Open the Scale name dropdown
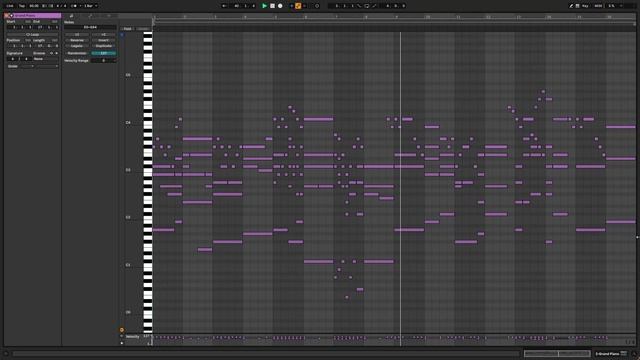The width and height of the screenshot is (640, 360). tap(47, 66)
